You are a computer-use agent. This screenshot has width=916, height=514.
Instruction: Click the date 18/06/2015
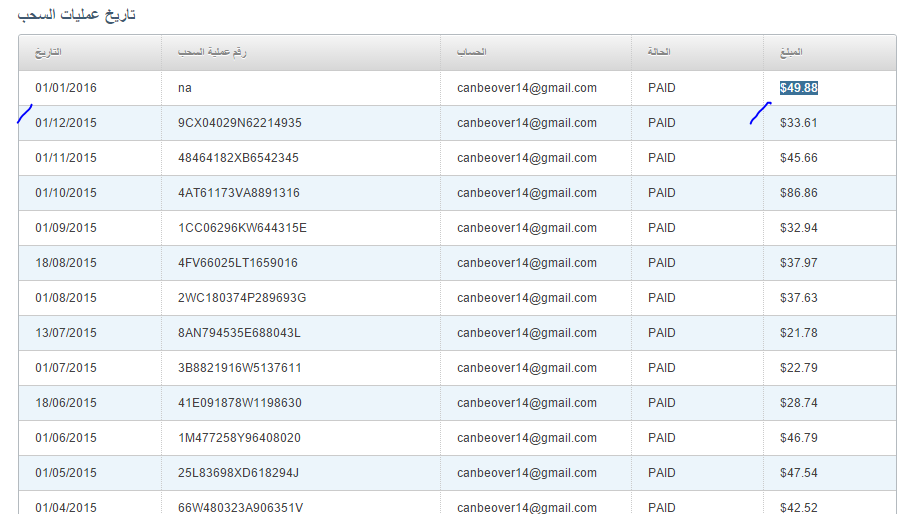(x=66, y=403)
